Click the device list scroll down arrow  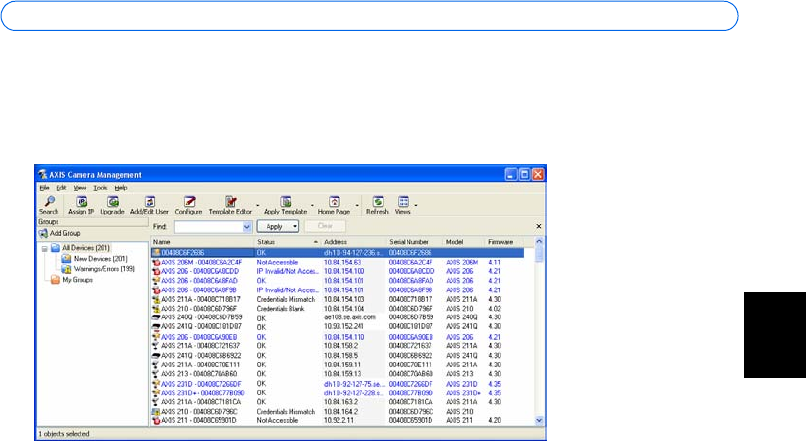click(540, 422)
